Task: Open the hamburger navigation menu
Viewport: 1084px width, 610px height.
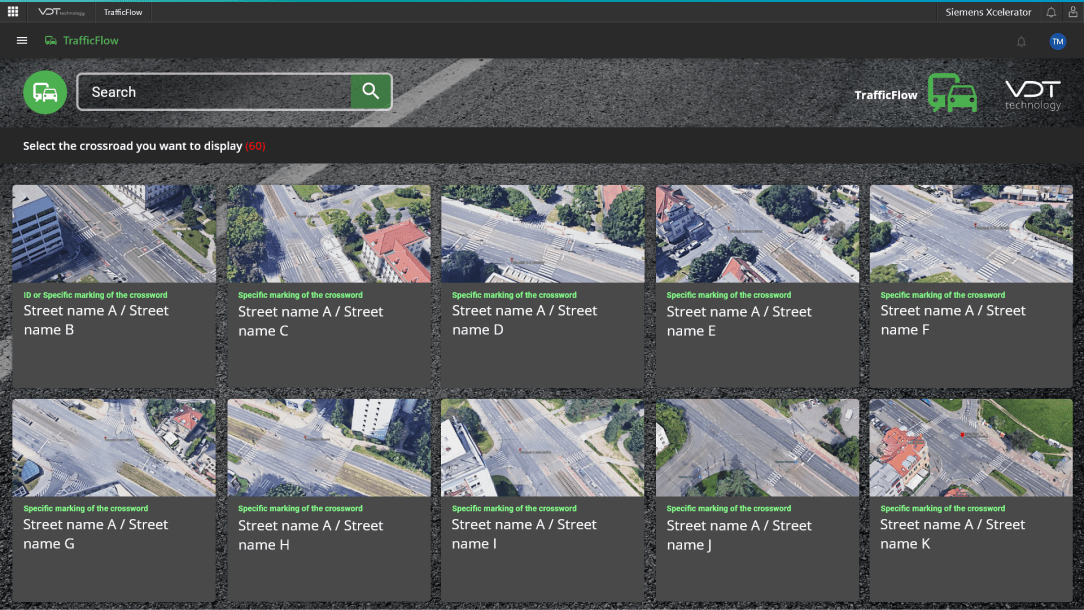Action: pyautogui.click(x=22, y=41)
